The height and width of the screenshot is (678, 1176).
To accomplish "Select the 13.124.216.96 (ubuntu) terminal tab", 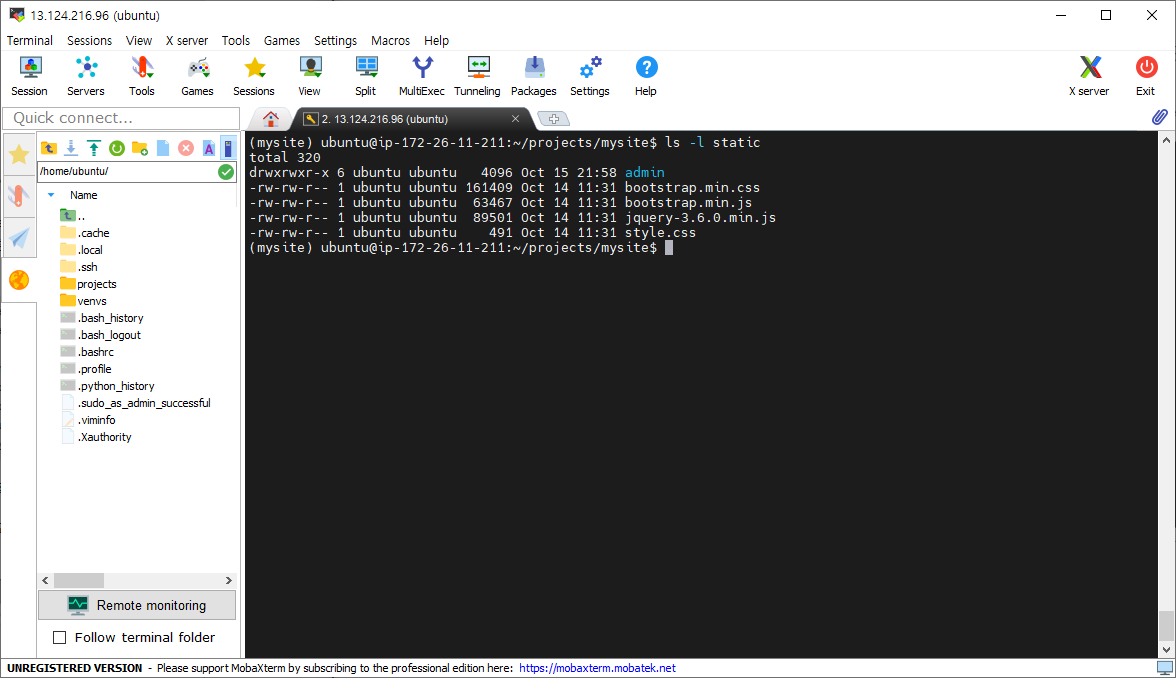I will point(385,119).
